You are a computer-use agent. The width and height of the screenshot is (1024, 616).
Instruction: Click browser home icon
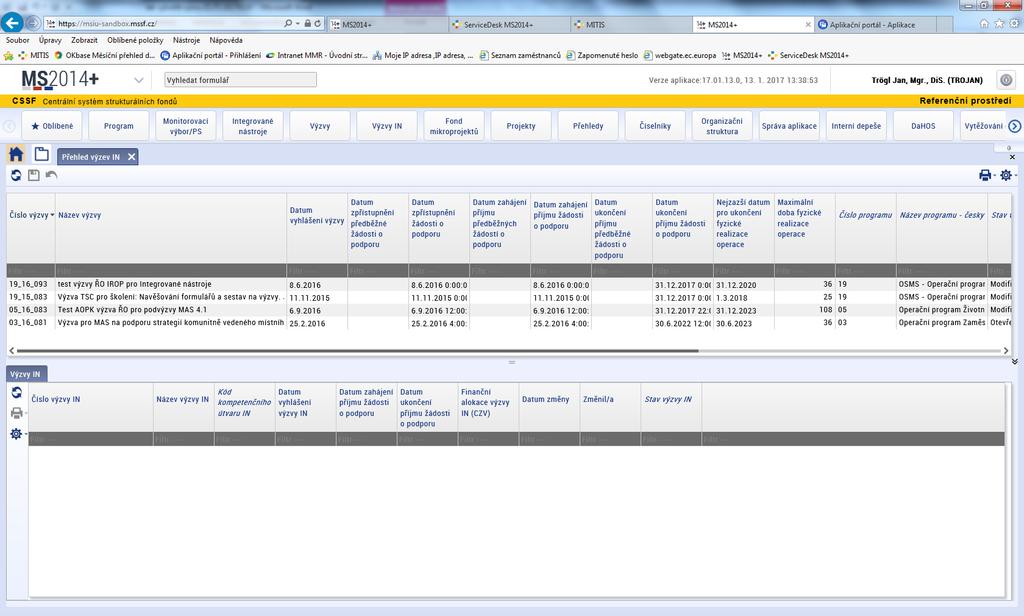click(x=984, y=24)
